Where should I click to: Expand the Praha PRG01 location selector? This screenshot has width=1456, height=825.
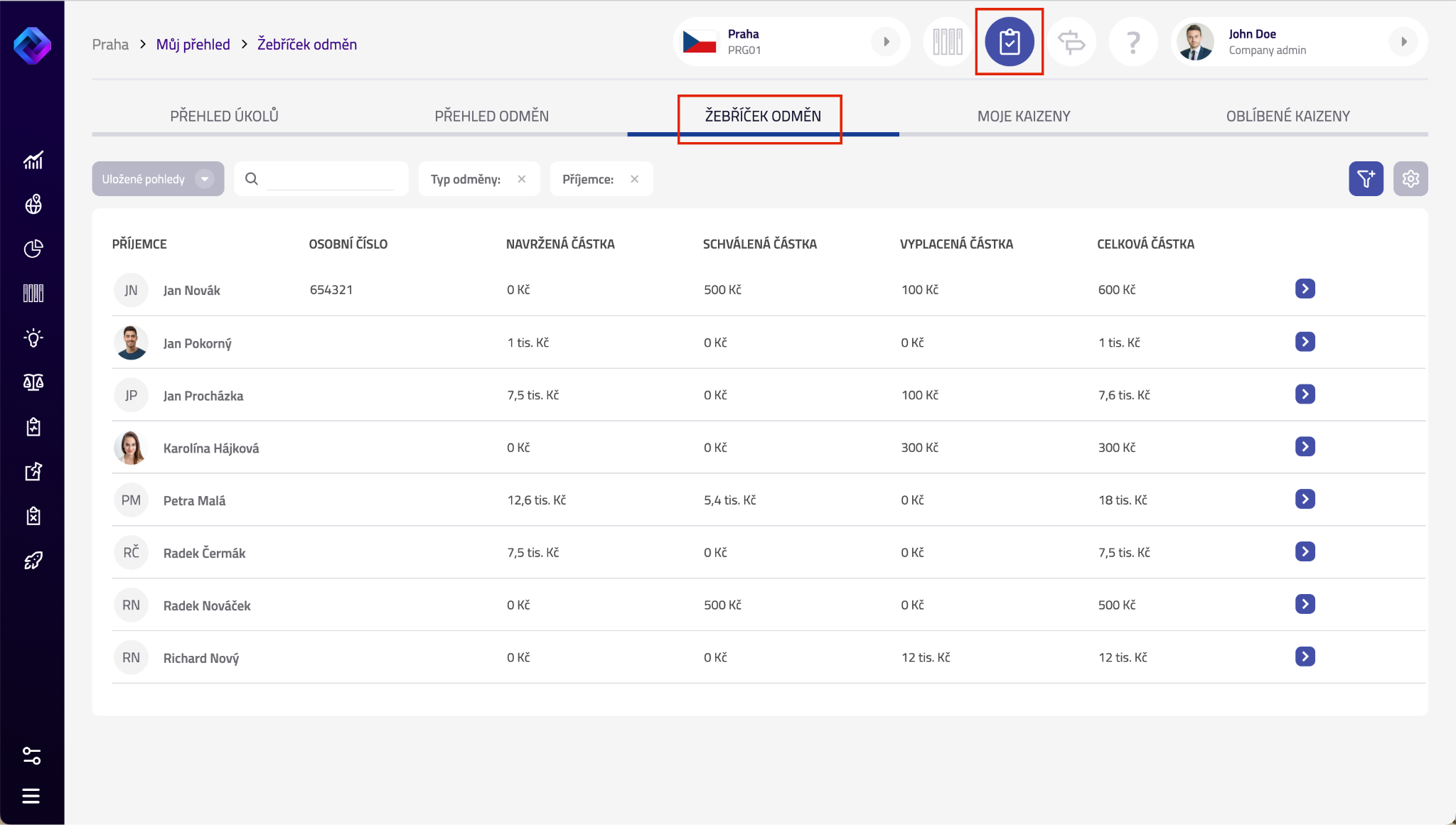[x=886, y=42]
